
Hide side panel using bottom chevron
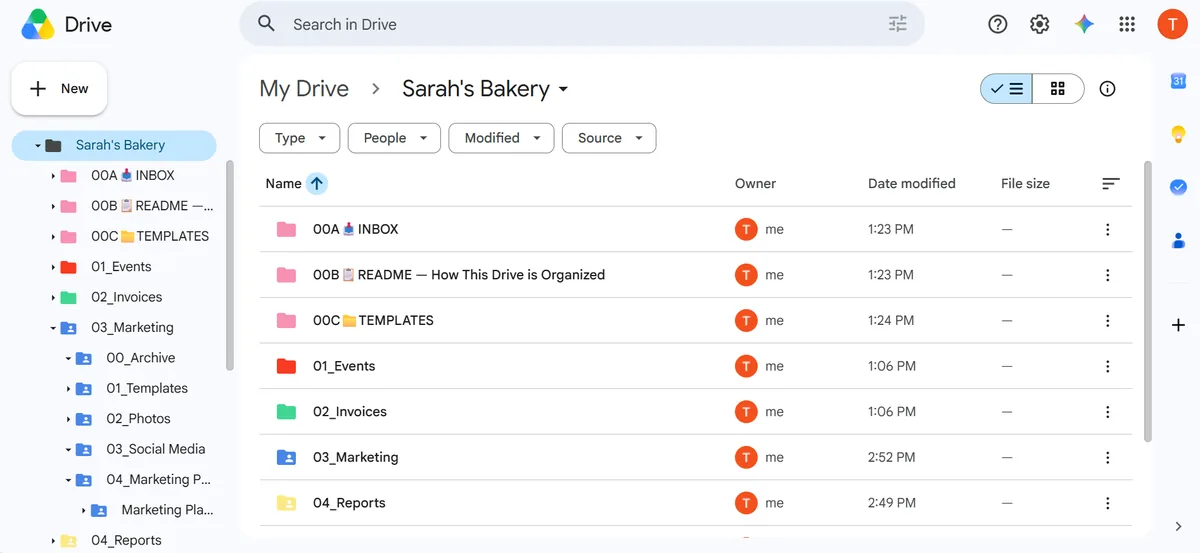tap(1178, 527)
